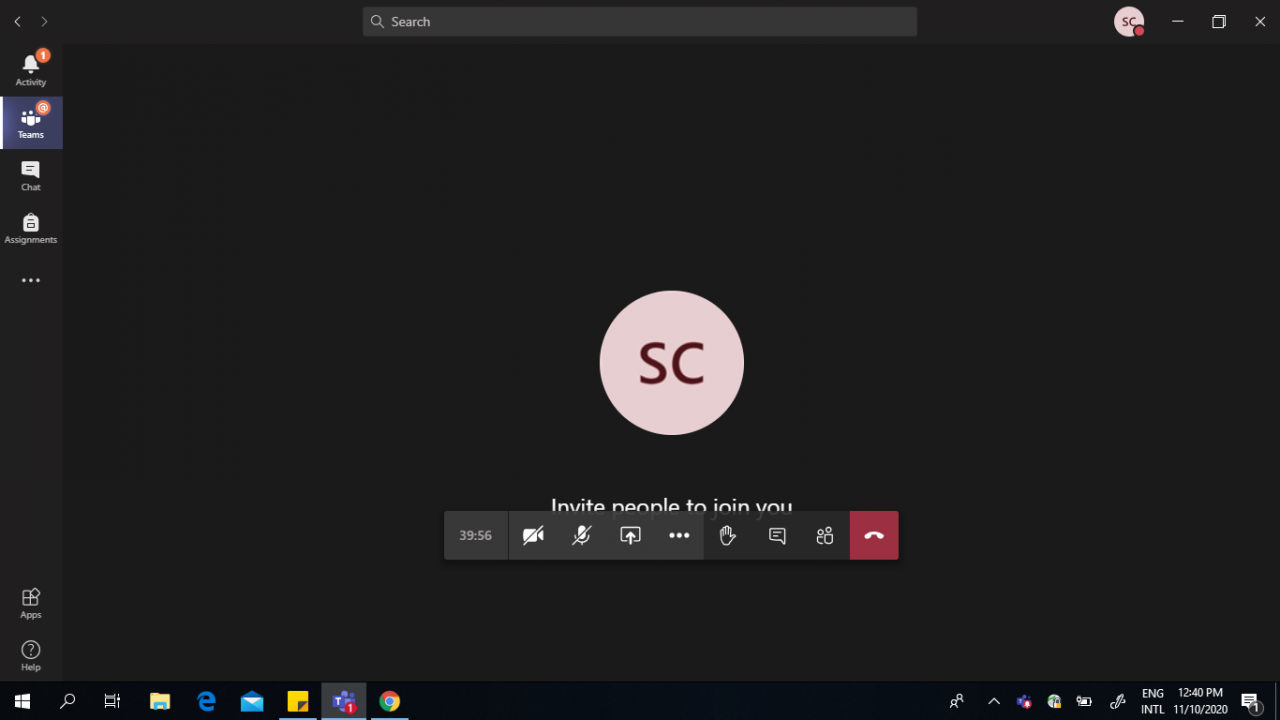Open Google Chrome from the taskbar
The image size is (1280, 720).
(x=390, y=701)
